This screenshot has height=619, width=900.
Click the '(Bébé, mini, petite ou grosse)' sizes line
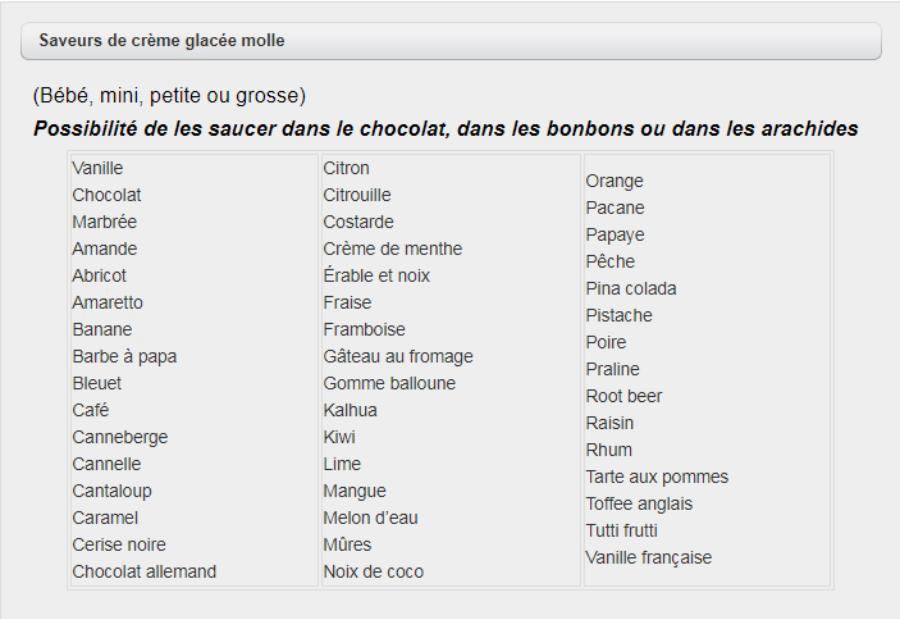pos(169,97)
